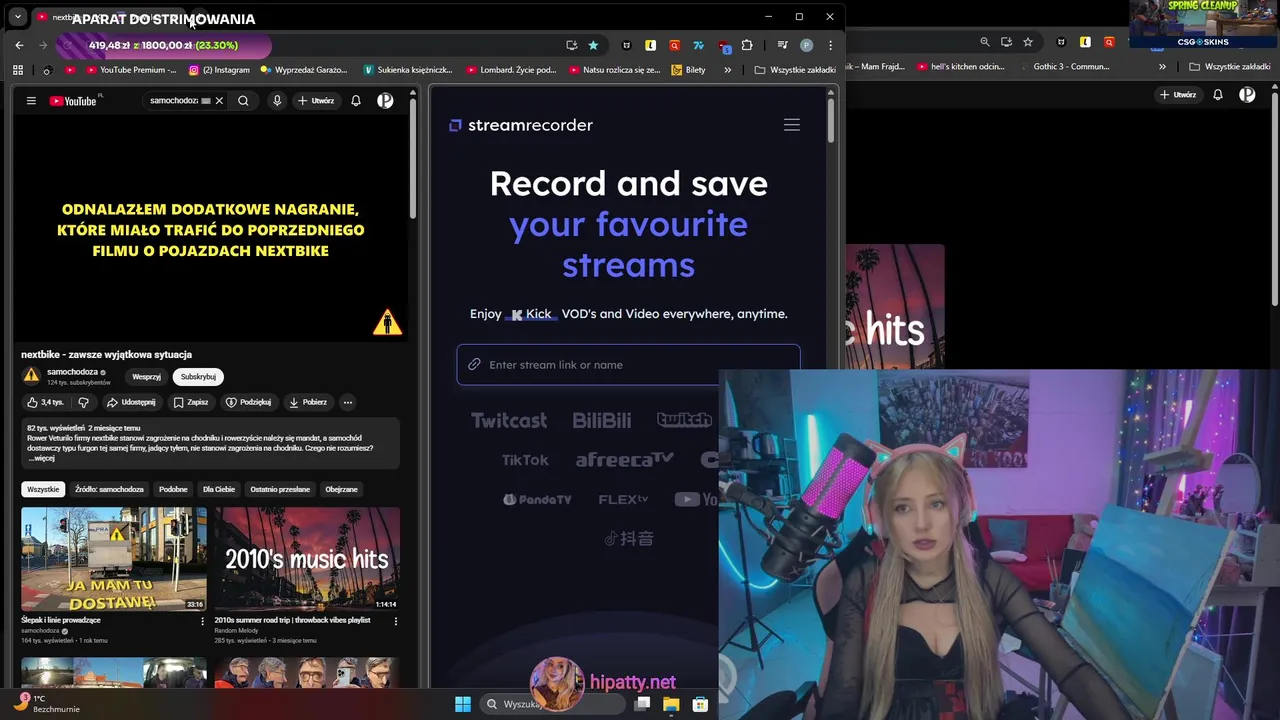
Task: Click bookmark star in background browser window
Action: pos(1028,42)
